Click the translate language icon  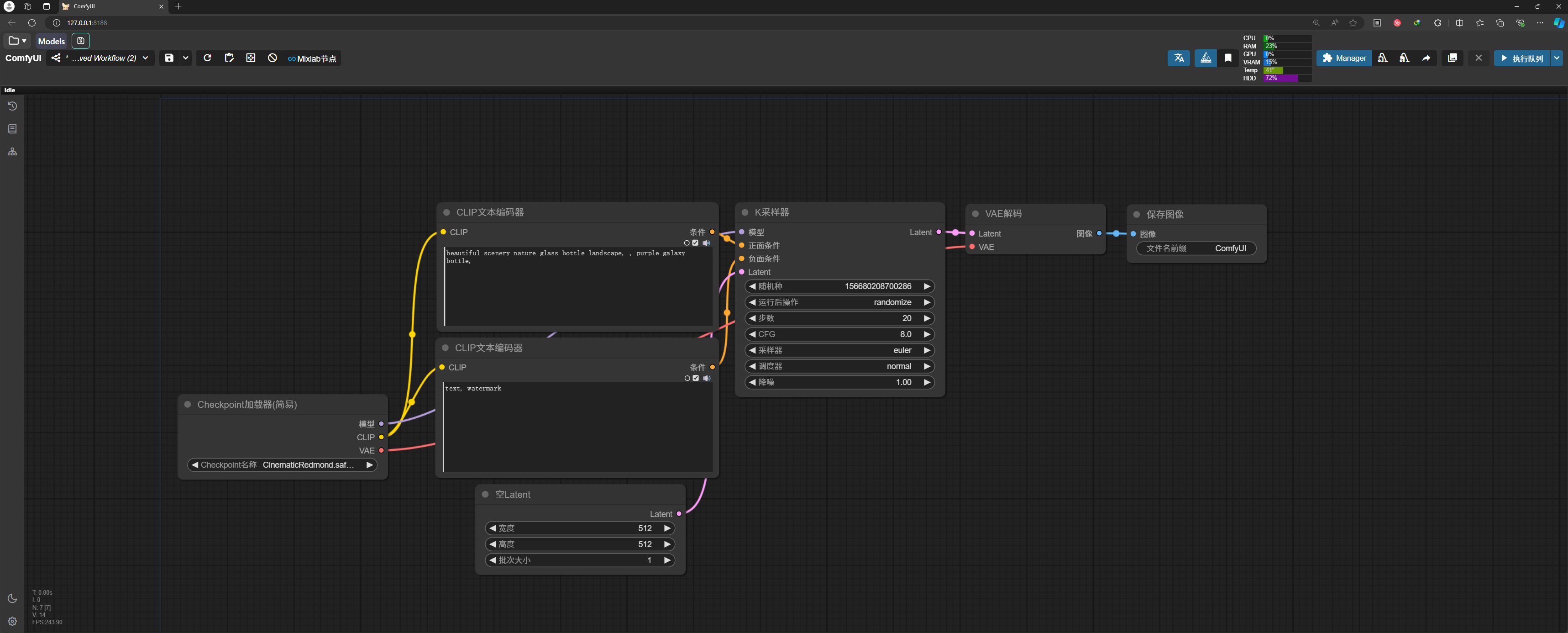point(1179,58)
